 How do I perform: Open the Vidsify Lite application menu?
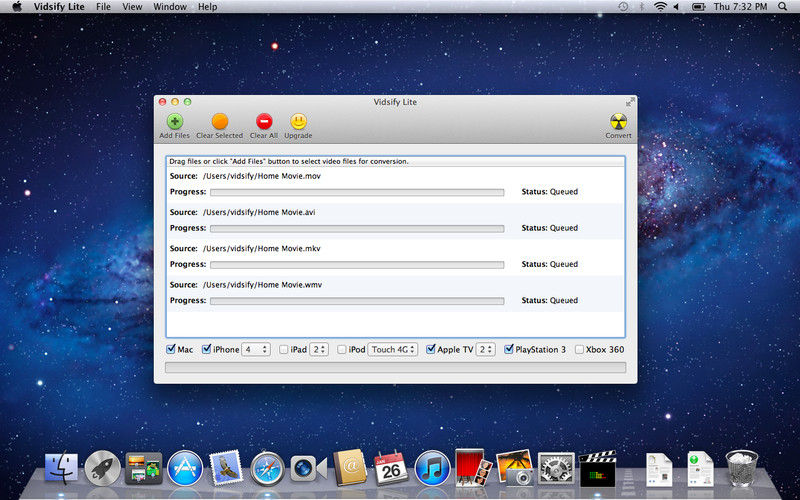tap(59, 7)
